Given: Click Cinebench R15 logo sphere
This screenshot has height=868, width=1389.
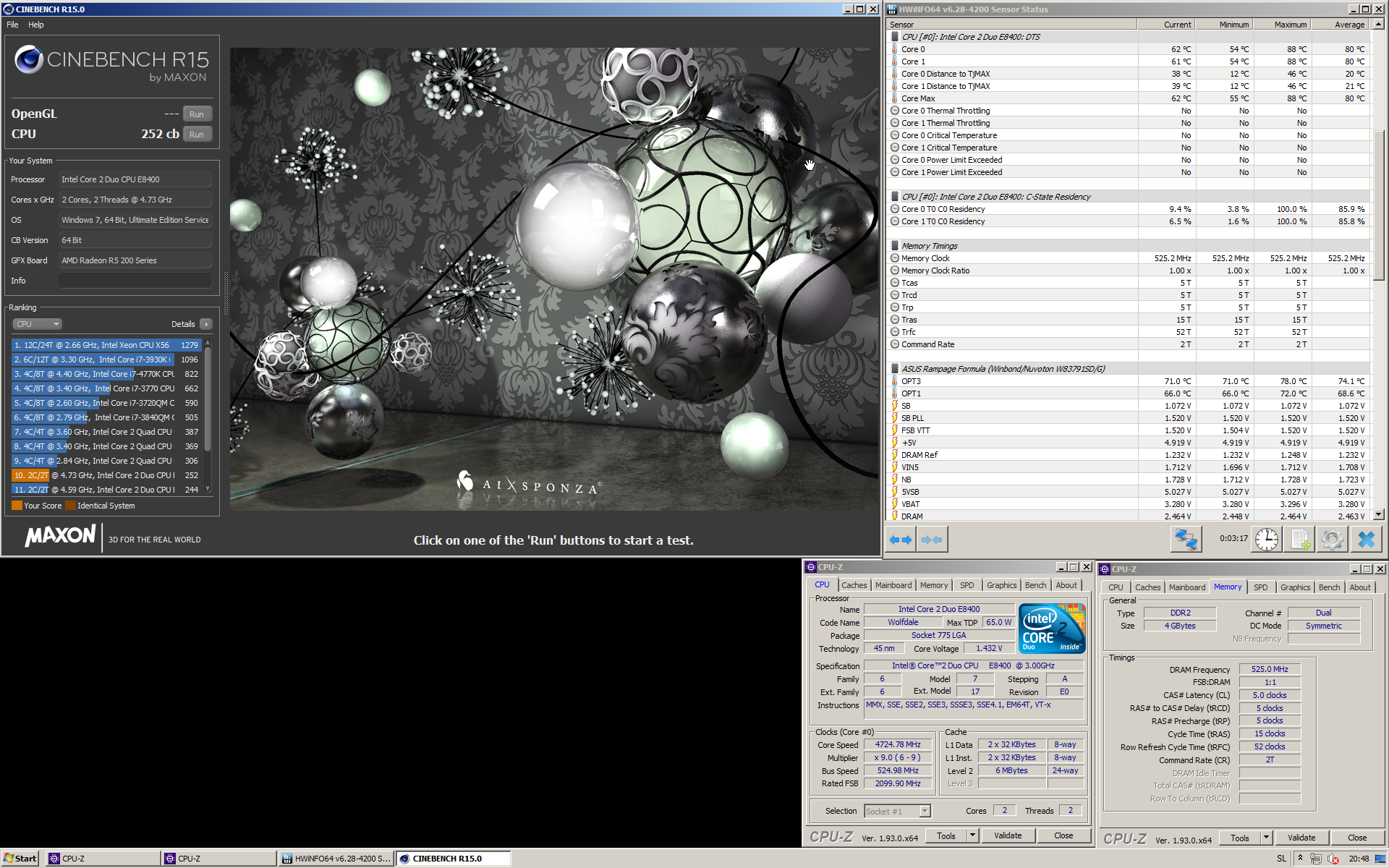Looking at the screenshot, I should tap(29, 59).
